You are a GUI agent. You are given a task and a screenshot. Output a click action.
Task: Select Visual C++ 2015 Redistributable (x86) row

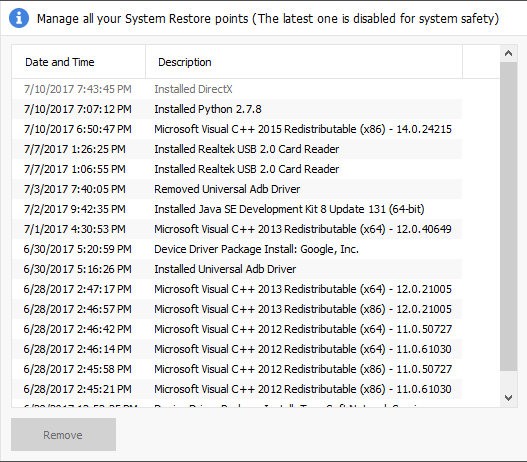237,129
